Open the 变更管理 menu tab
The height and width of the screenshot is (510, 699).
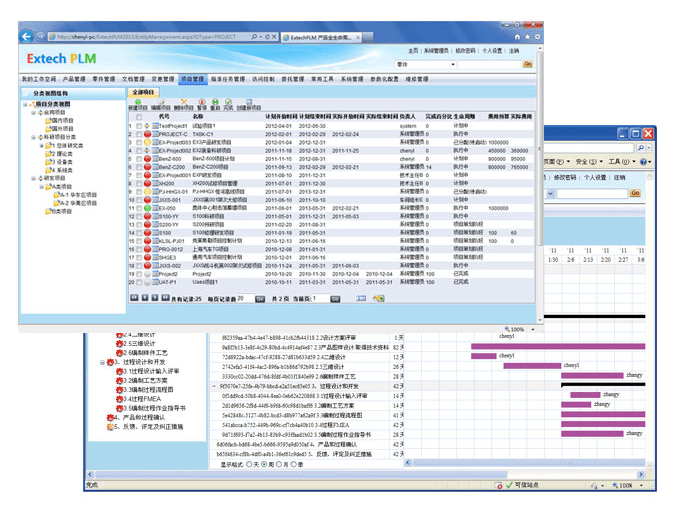[x=163, y=79]
